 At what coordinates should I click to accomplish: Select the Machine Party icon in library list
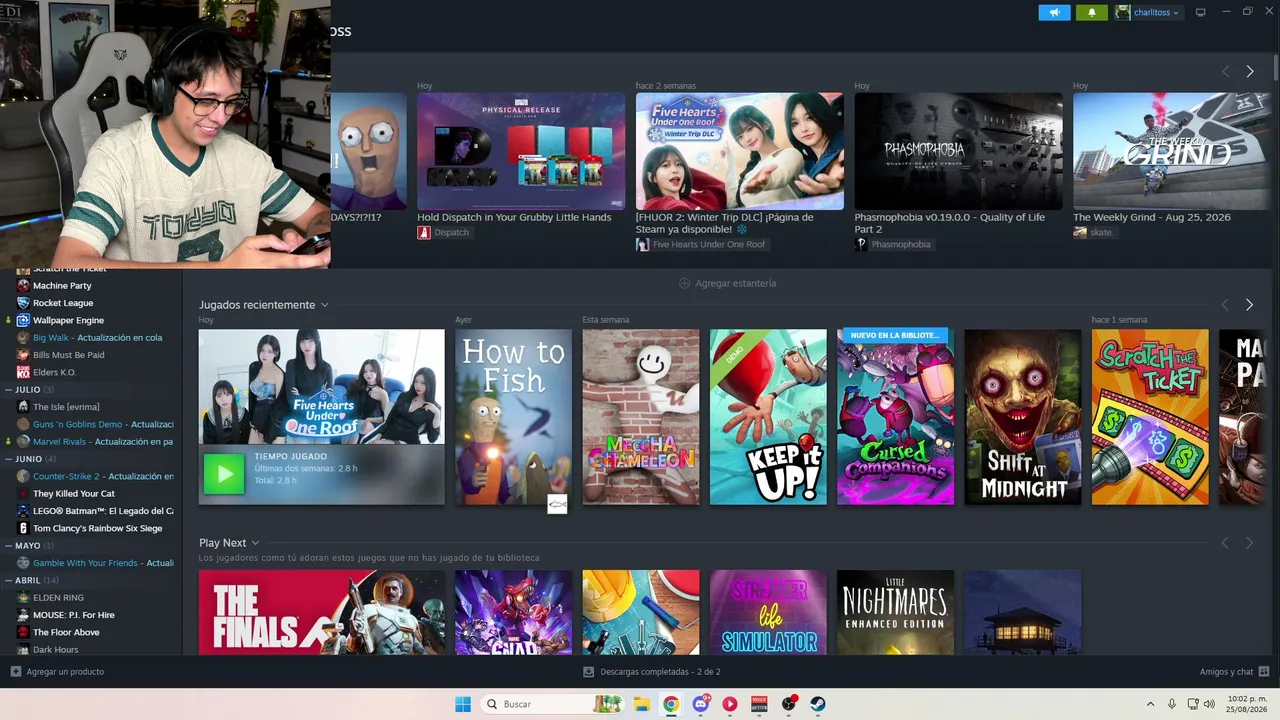pyautogui.click(x=23, y=286)
